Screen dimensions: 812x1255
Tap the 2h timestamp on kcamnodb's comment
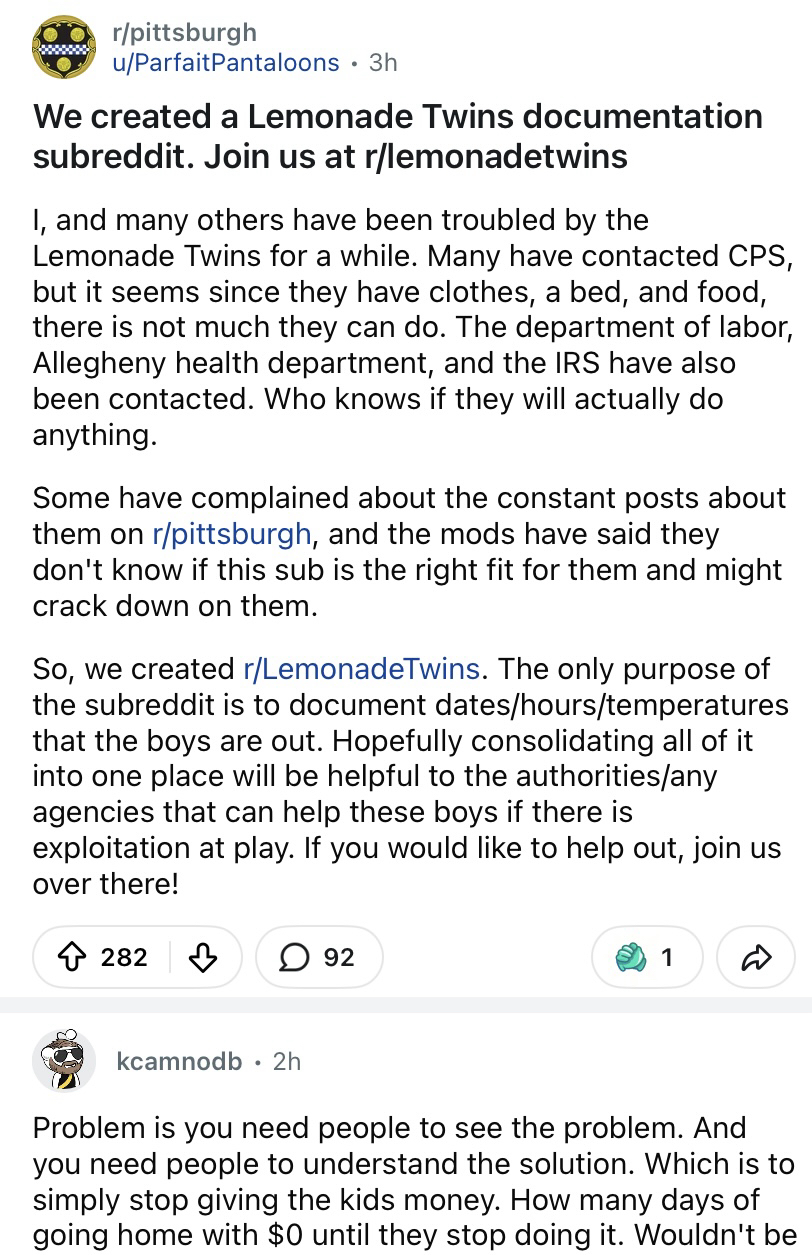(286, 1061)
